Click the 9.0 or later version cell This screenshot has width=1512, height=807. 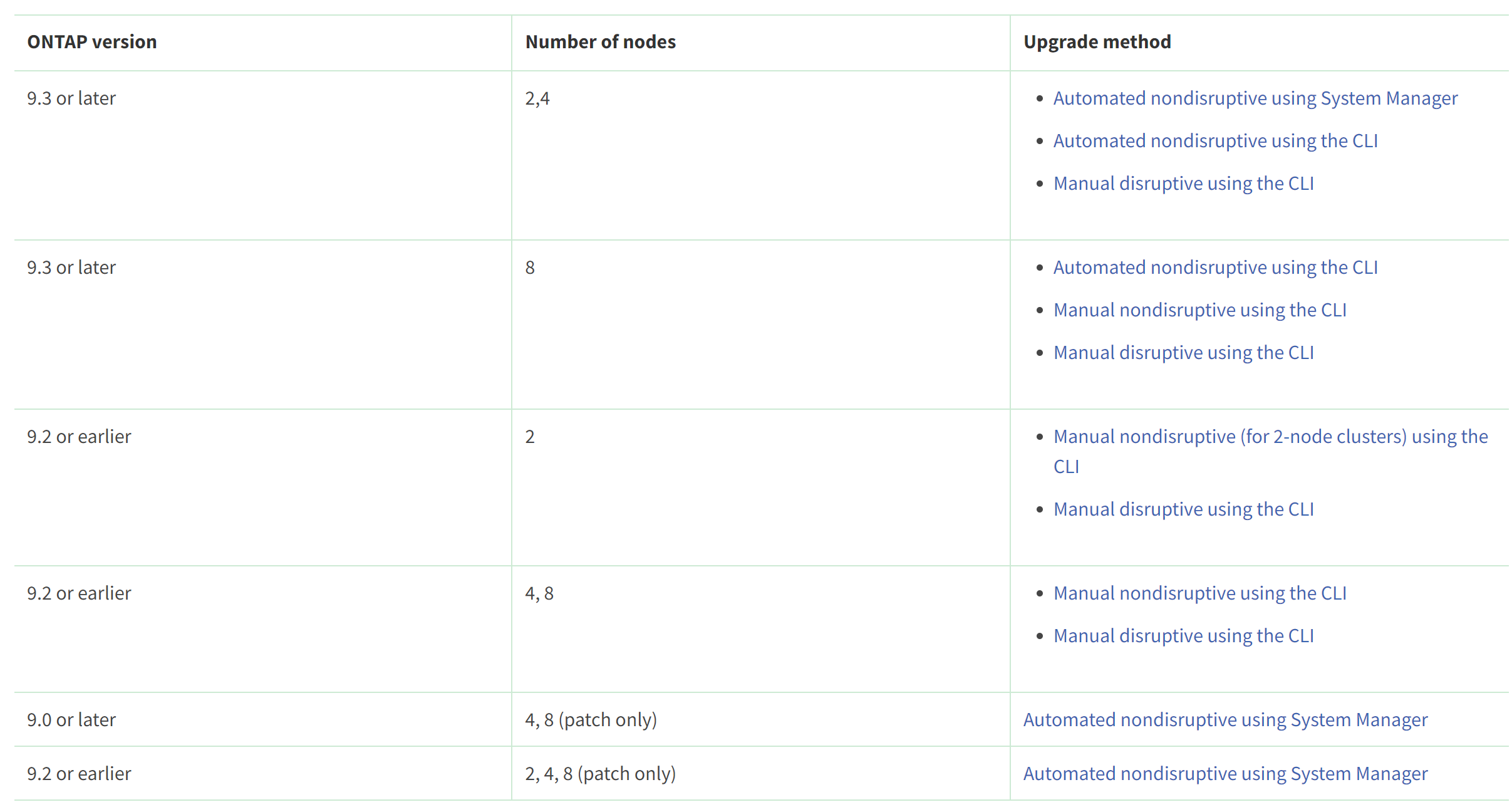[x=71, y=720]
